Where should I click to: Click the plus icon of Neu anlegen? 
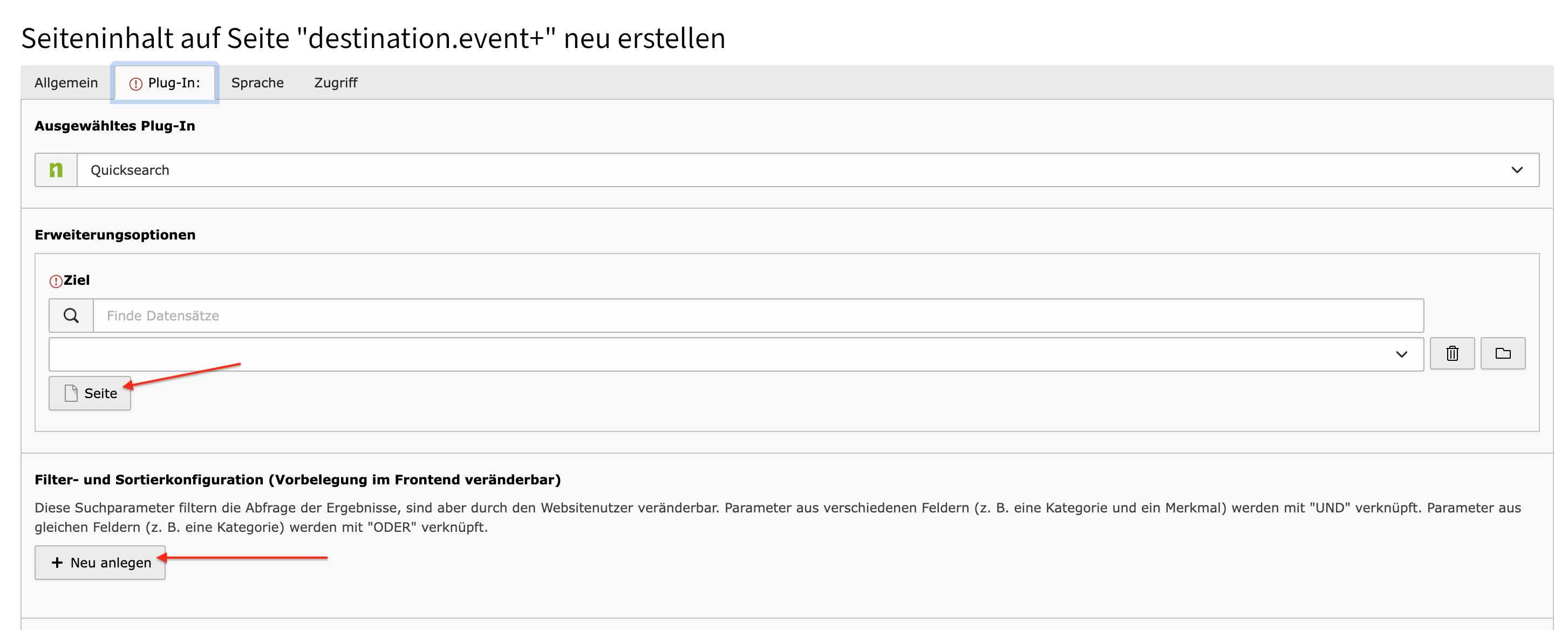click(x=57, y=563)
